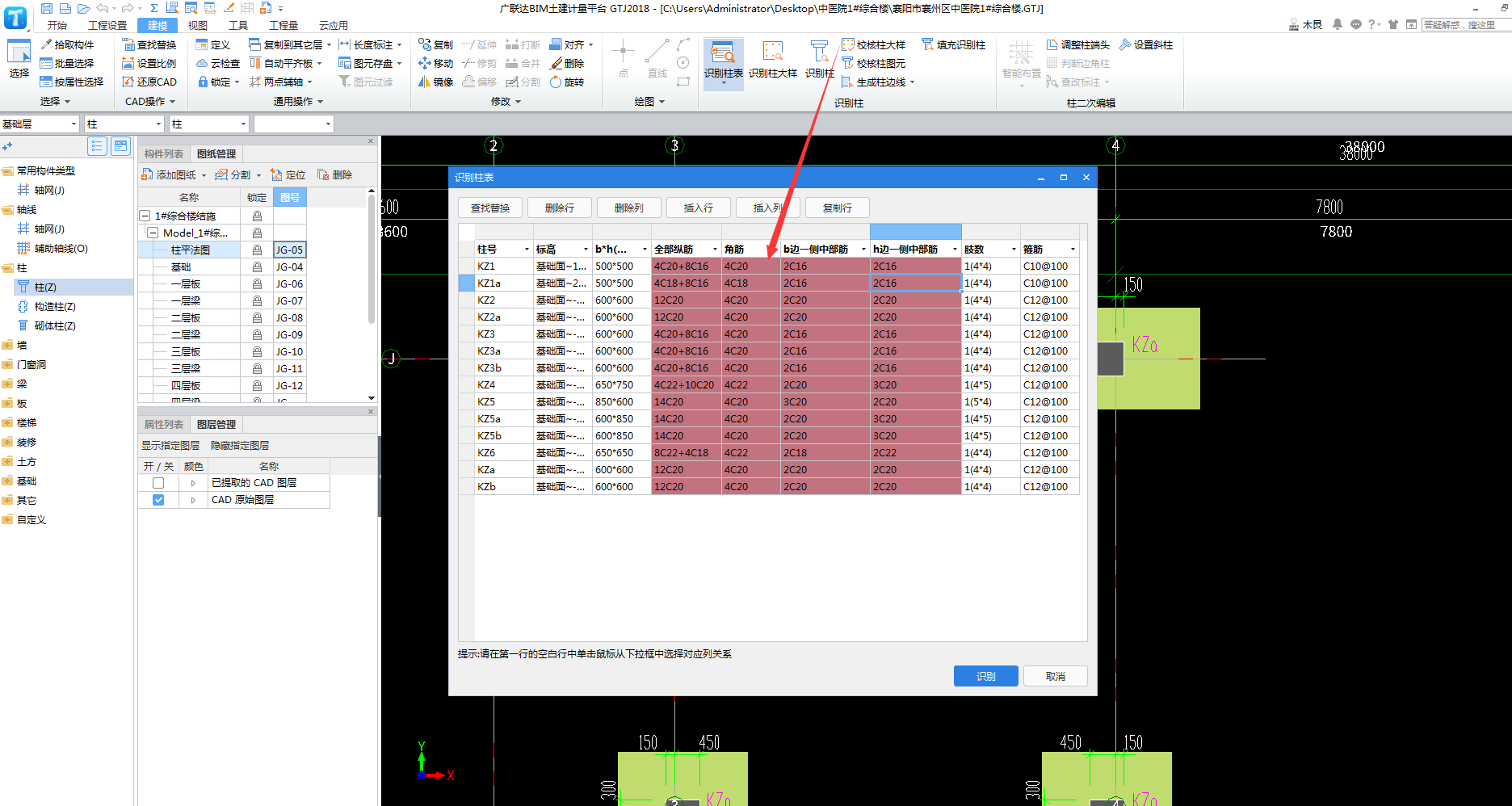Screen dimensions: 1512x806
Task: Collapse the 1#综合楼结施 tree node
Action: point(145,216)
